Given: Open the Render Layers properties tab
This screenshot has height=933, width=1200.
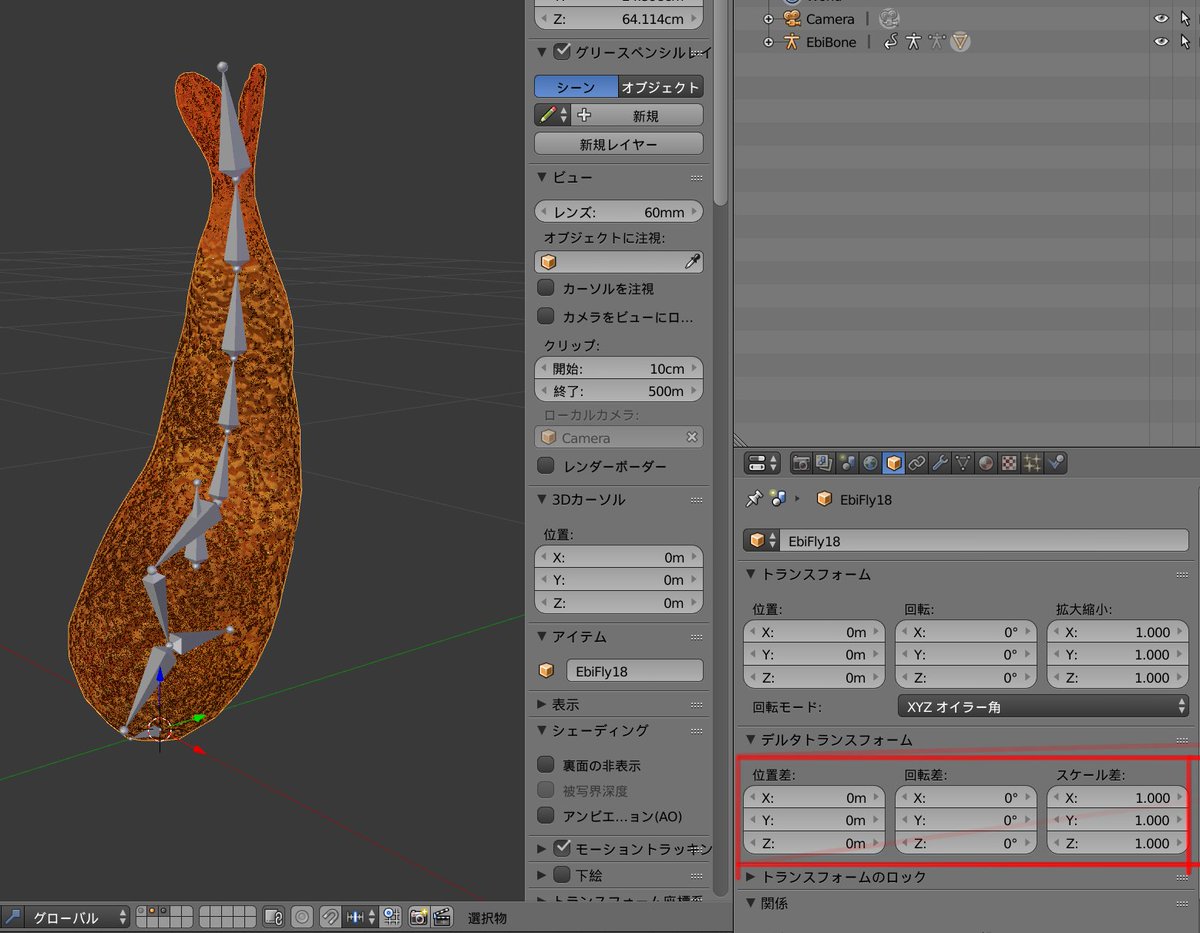Looking at the screenshot, I should pos(824,463).
